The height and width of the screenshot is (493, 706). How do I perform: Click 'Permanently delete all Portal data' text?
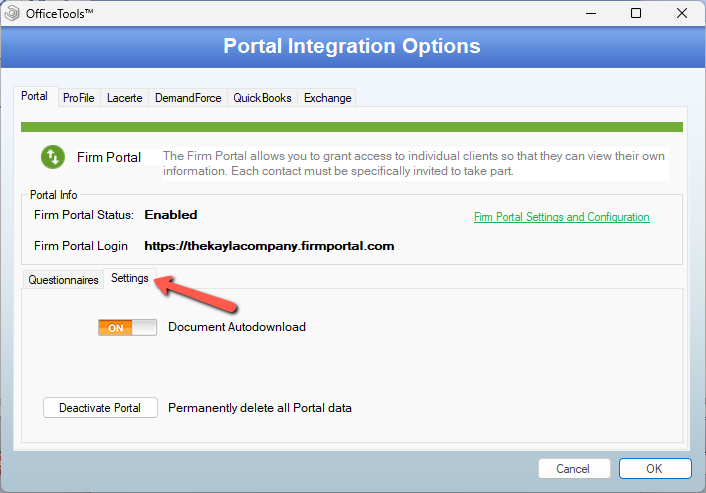[x=260, y=408]
